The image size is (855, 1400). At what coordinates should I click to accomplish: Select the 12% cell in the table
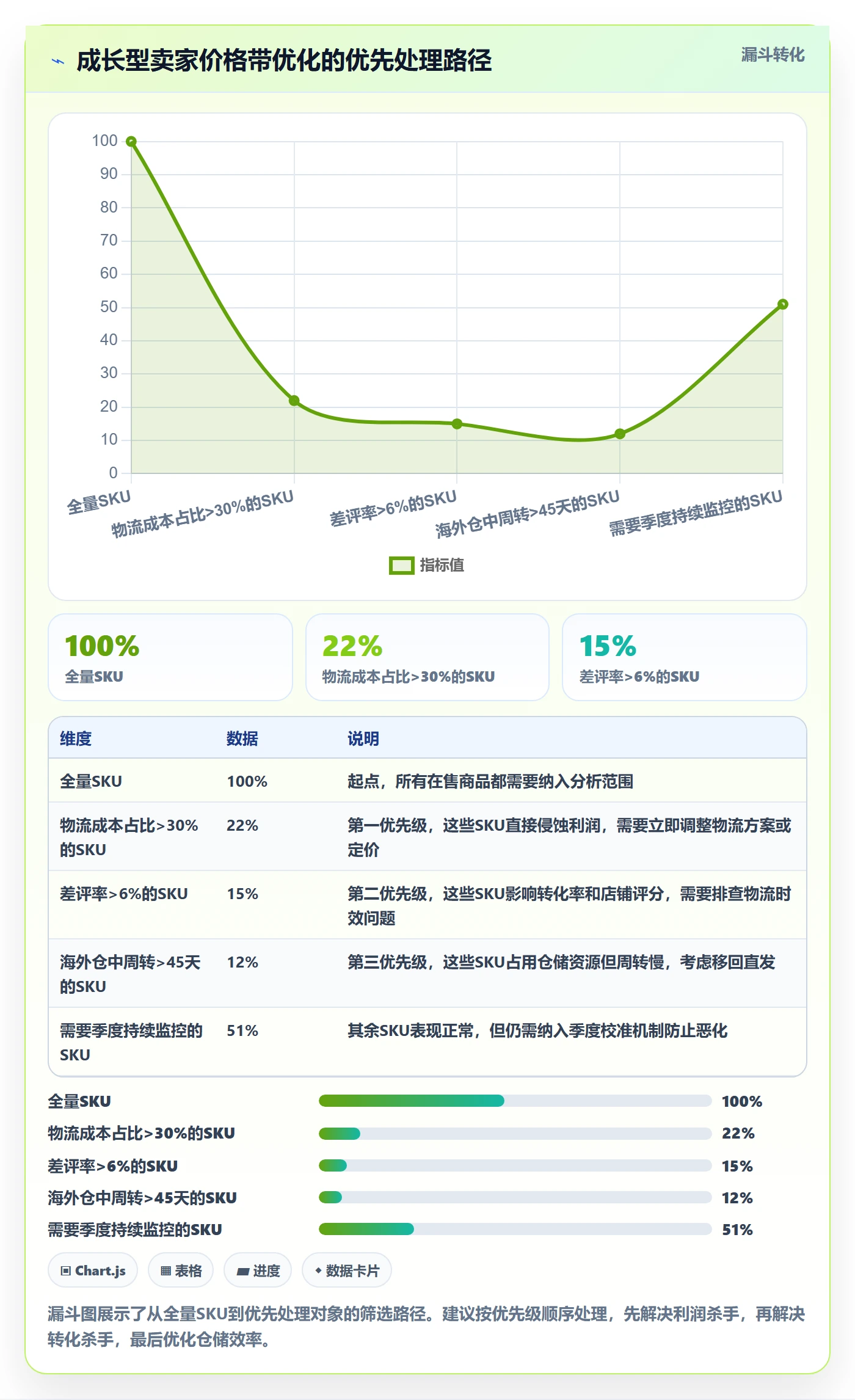242,962
